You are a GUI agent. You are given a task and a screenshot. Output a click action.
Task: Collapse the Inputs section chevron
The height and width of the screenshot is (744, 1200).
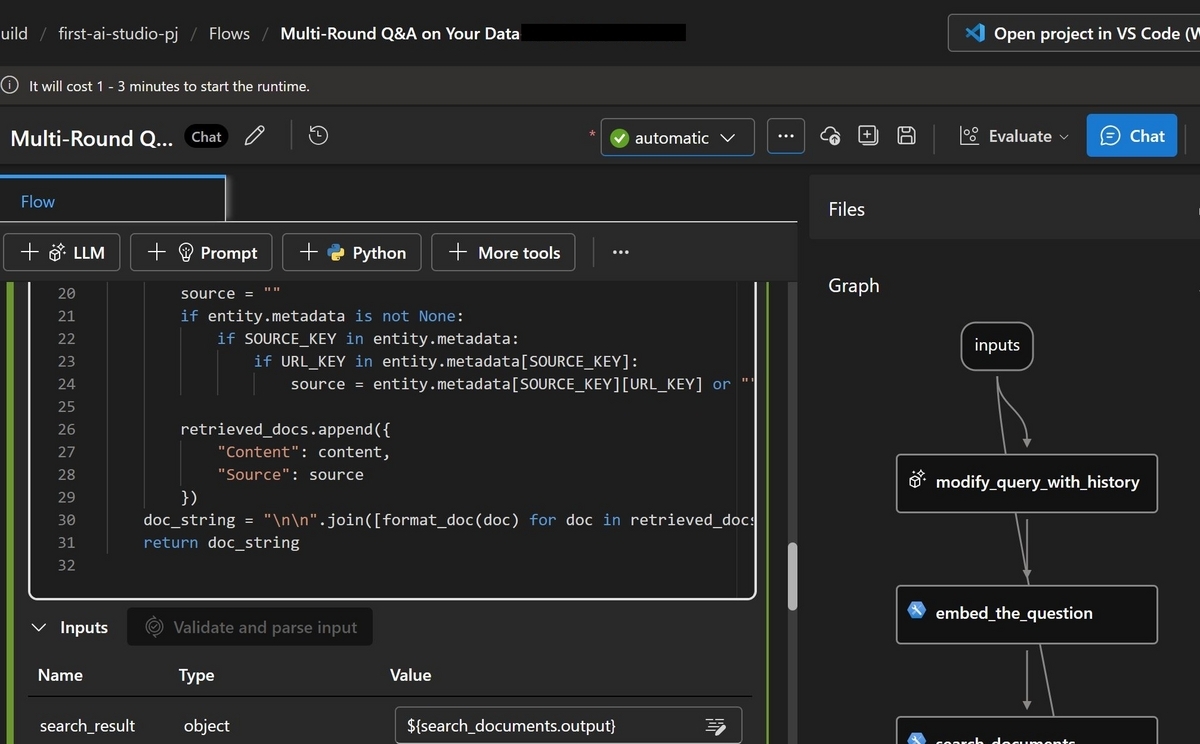(x=39, y=627)
